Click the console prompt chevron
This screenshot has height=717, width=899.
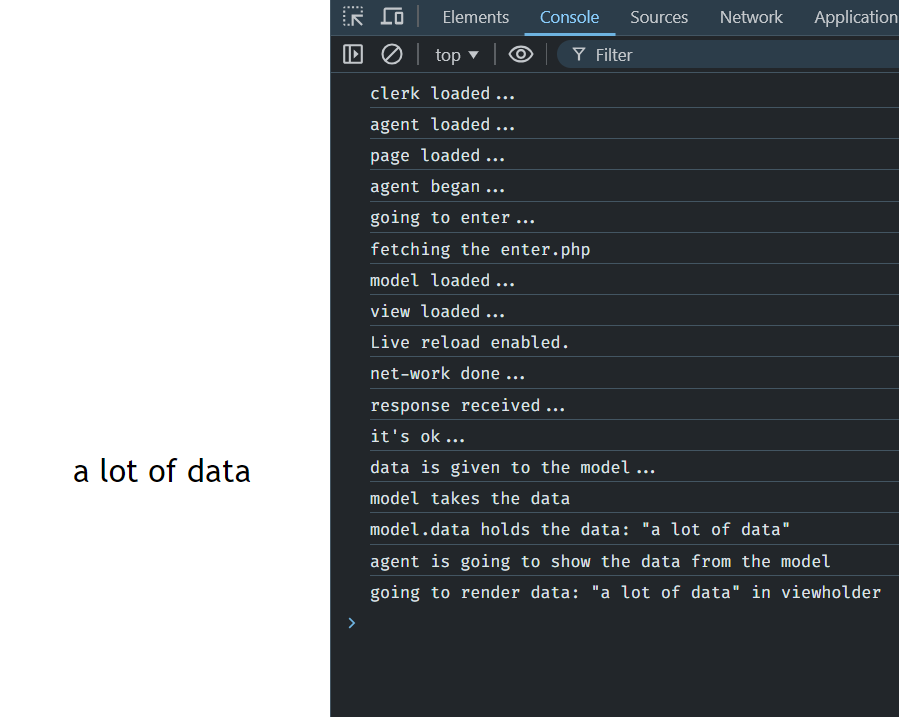[x=351, y=623]
